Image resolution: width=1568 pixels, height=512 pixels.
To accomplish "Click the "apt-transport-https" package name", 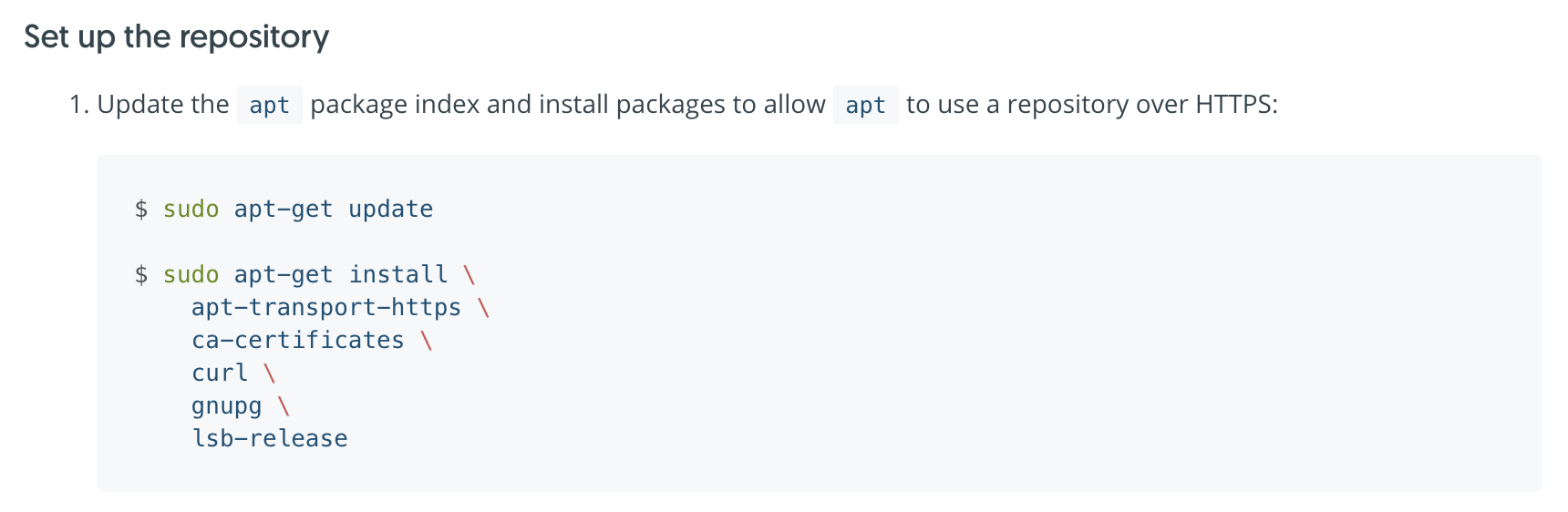I will coord(326,308).
